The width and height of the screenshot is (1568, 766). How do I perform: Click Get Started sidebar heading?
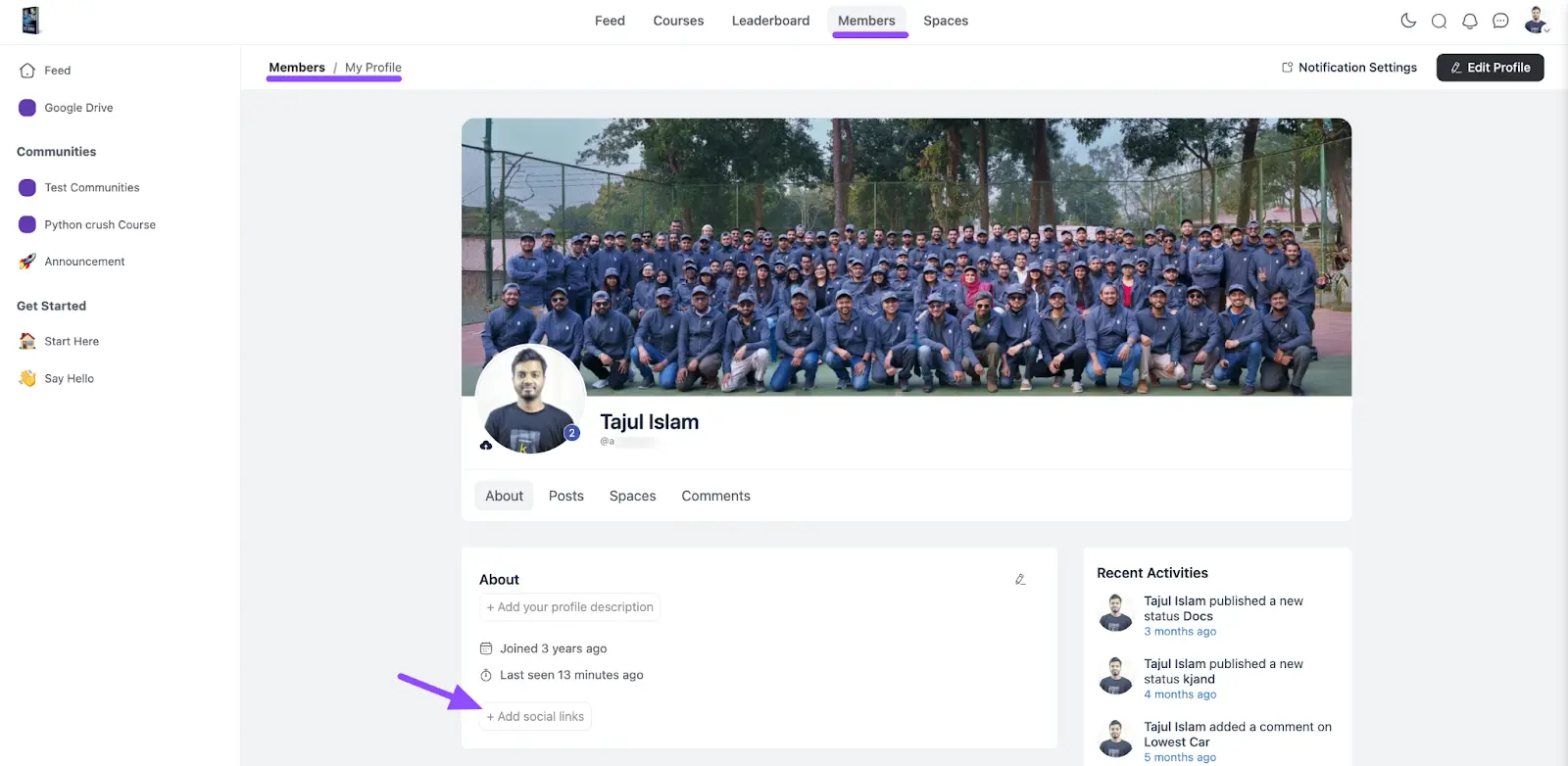[x=51, y=306]
